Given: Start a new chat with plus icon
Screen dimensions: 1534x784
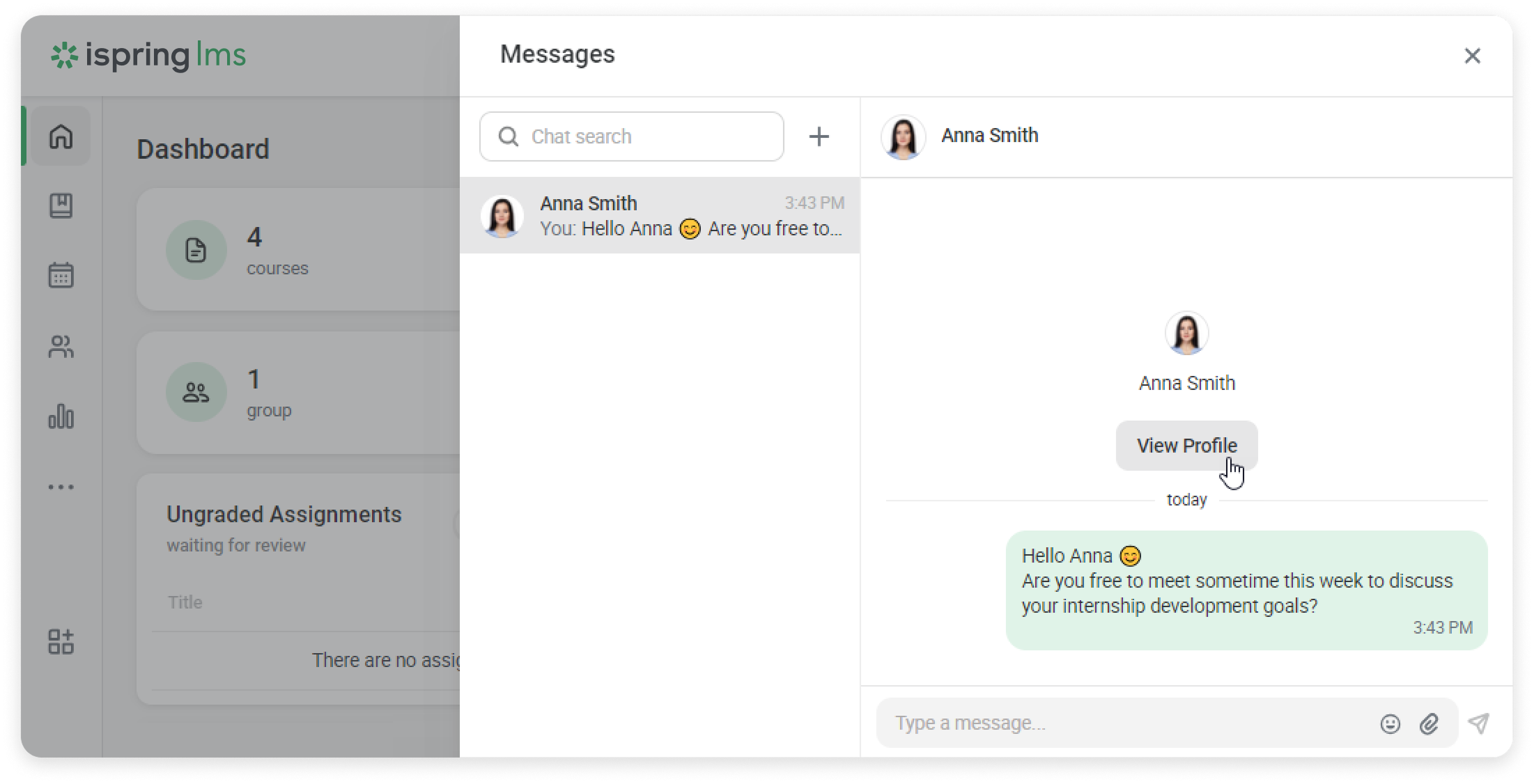Looking at the screenshot, I should (819, 136).
